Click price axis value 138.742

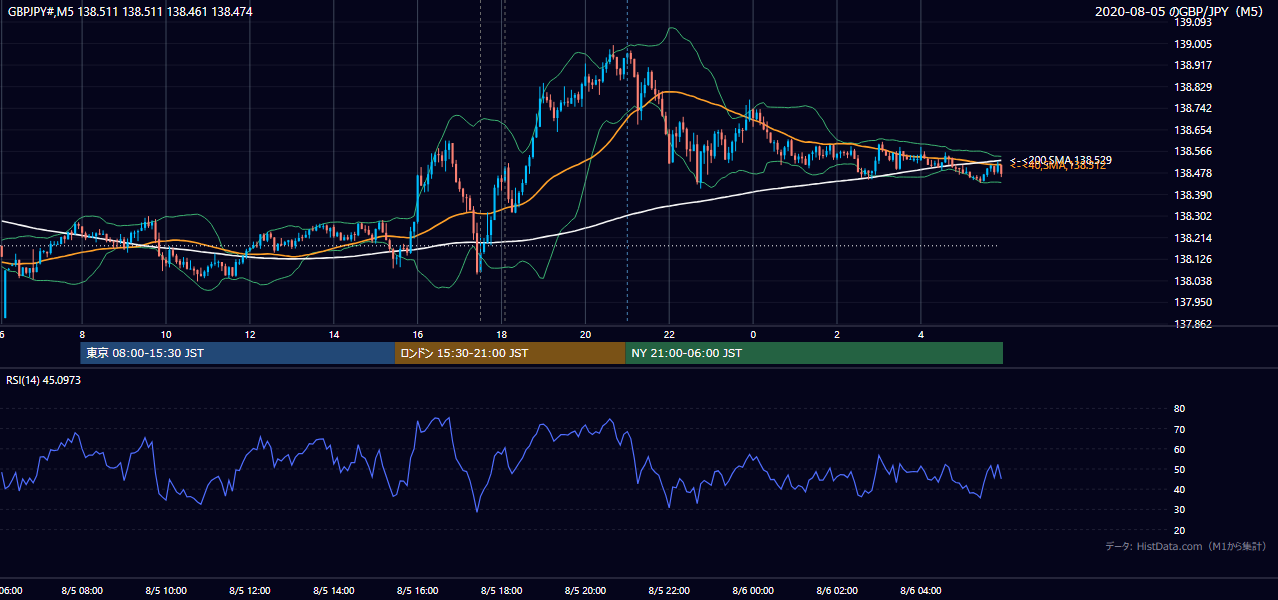(x=1194, y=108)
